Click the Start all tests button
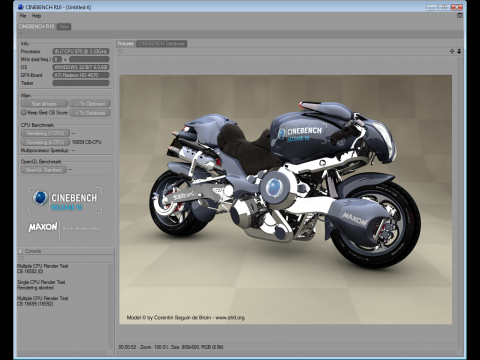 point(44,104)
